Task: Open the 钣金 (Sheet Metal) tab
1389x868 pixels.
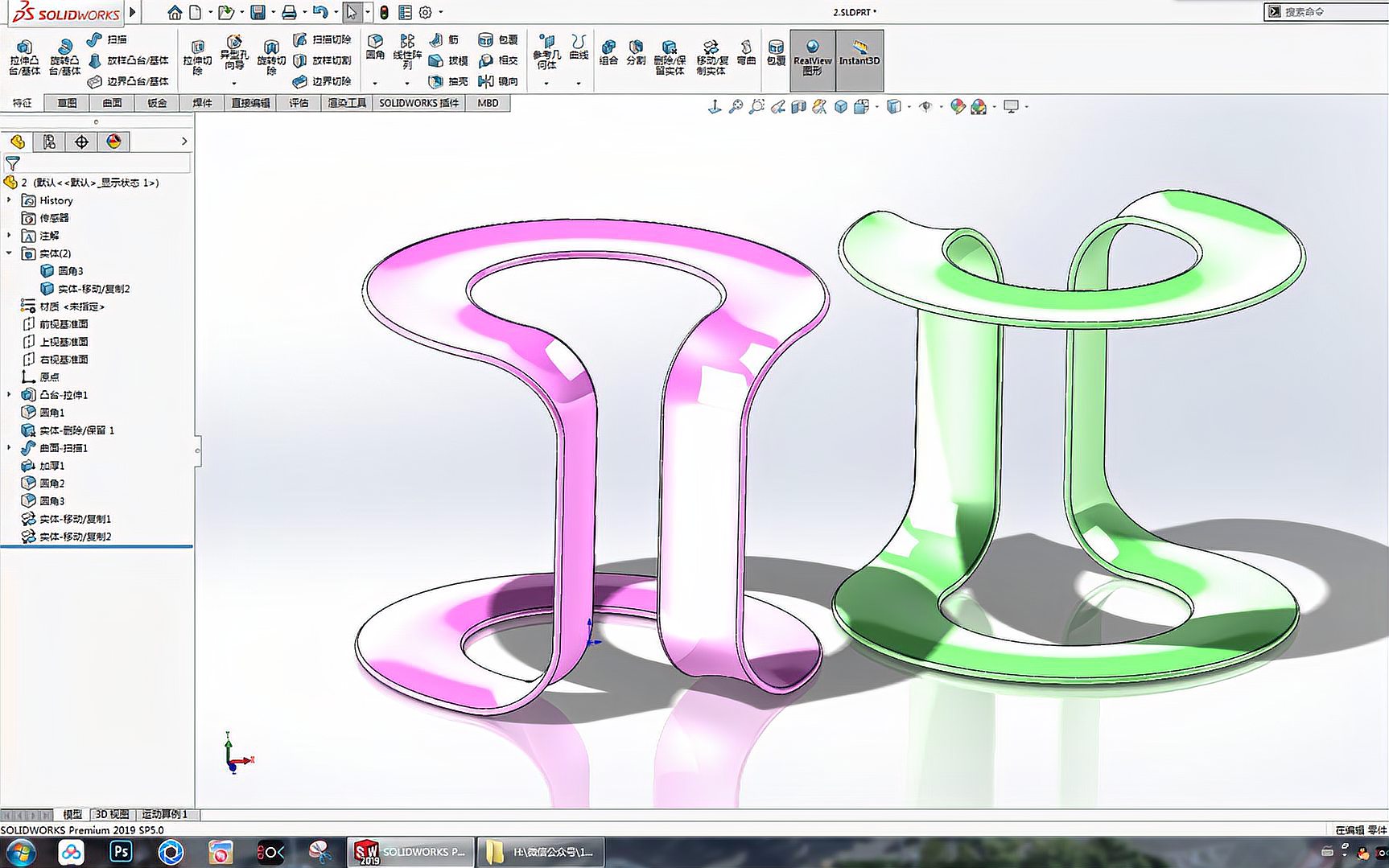Action: (158, 102)
